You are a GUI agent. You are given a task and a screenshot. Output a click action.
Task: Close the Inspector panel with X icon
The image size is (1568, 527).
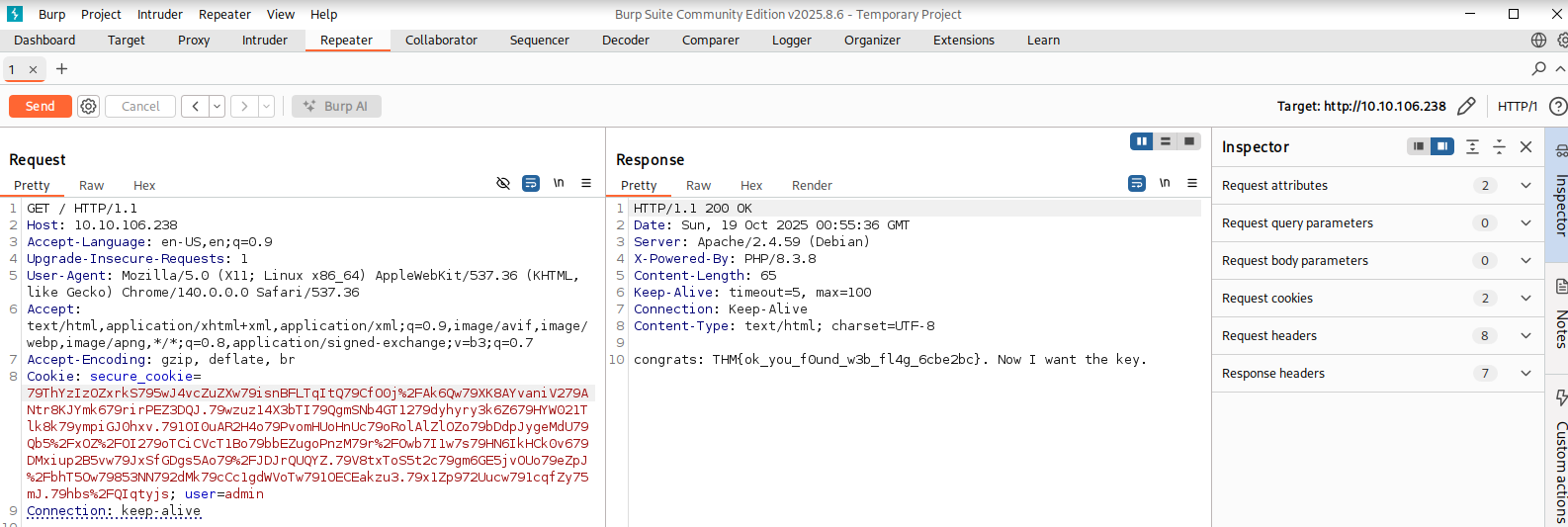coord(1525,146)
